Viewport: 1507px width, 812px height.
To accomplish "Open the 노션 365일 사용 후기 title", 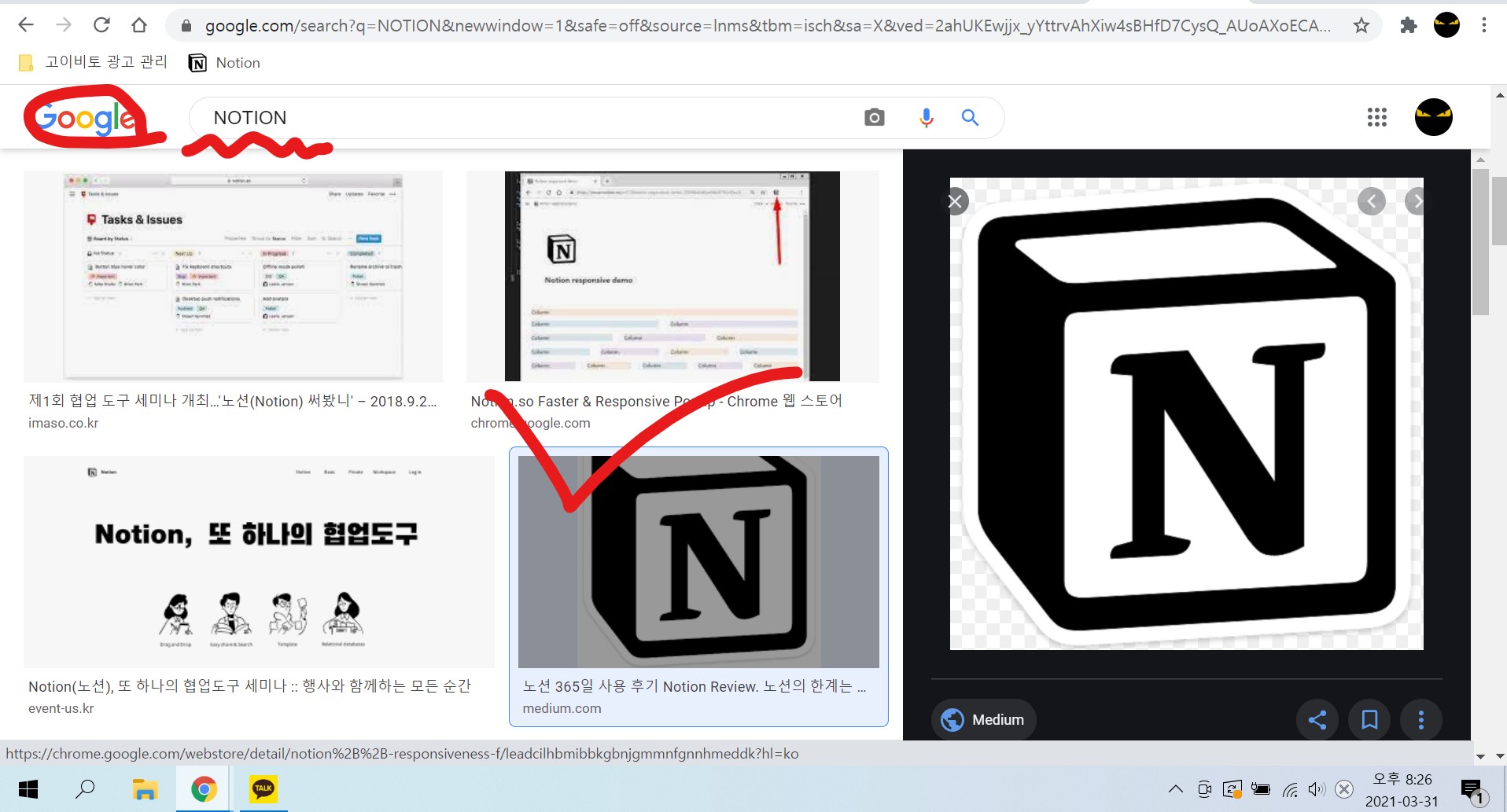I will pos(695,686).
